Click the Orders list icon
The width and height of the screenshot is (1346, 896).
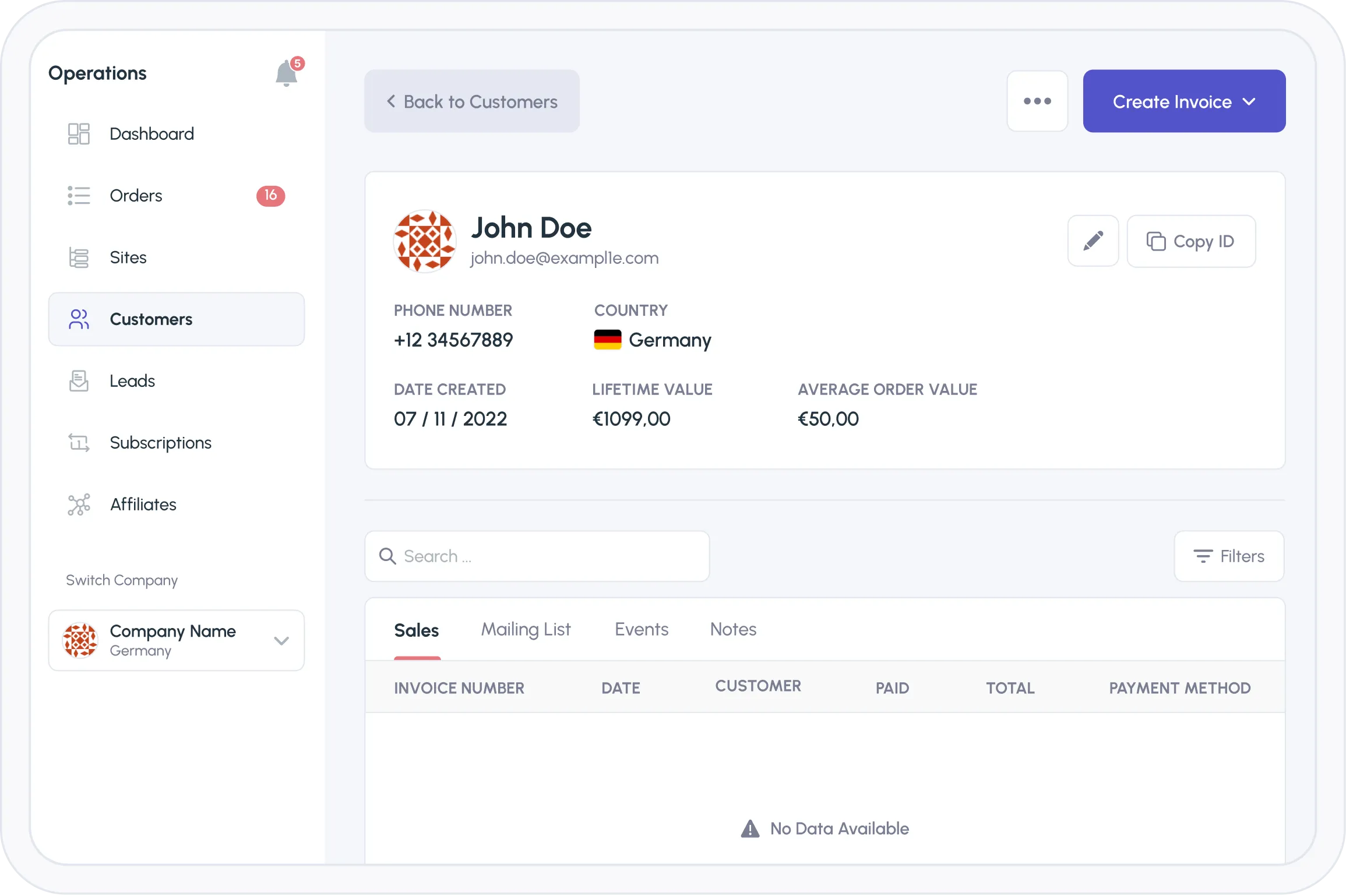coord(79,196)
